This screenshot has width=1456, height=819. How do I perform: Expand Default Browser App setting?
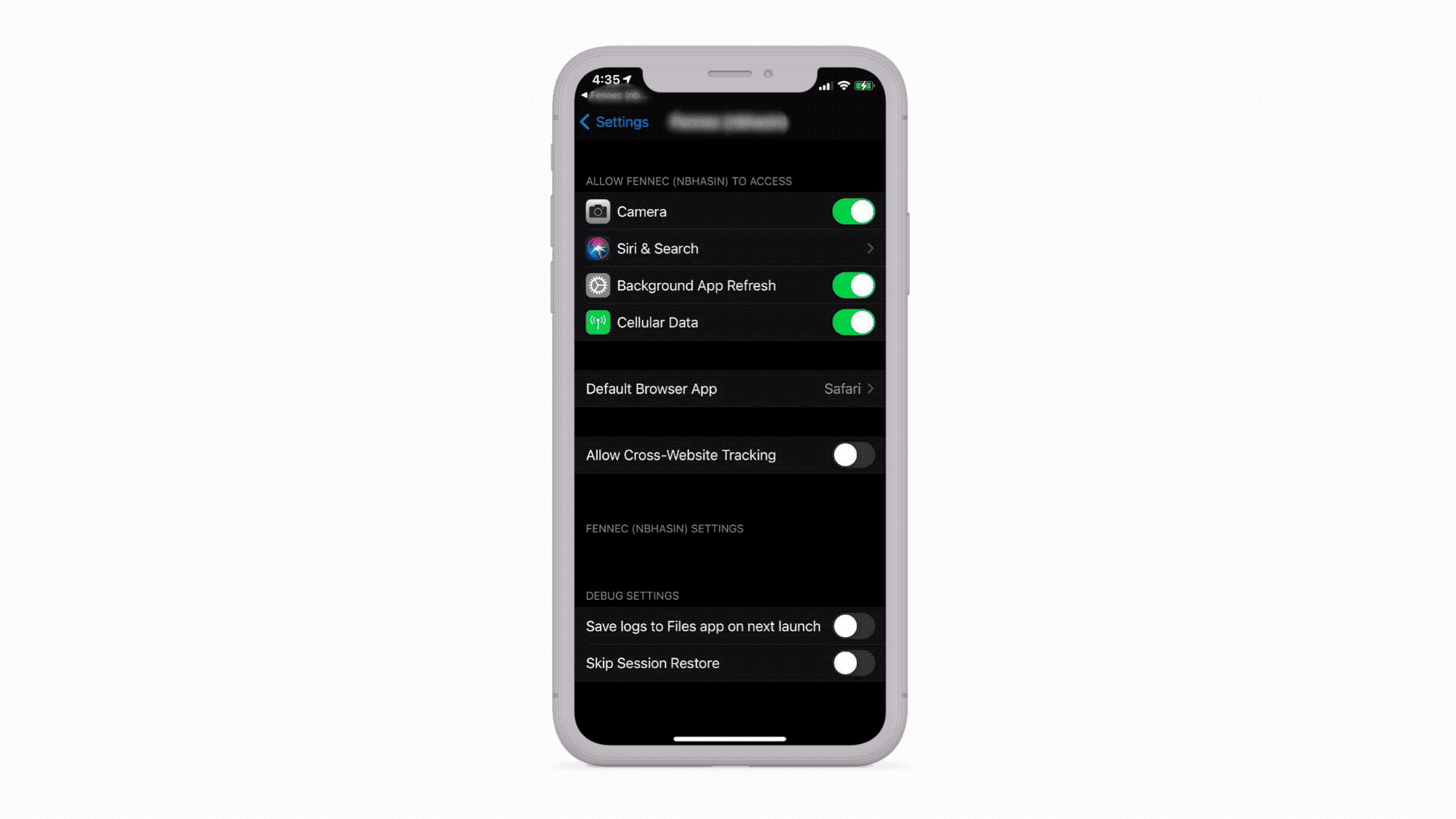[x=727, y=388]
